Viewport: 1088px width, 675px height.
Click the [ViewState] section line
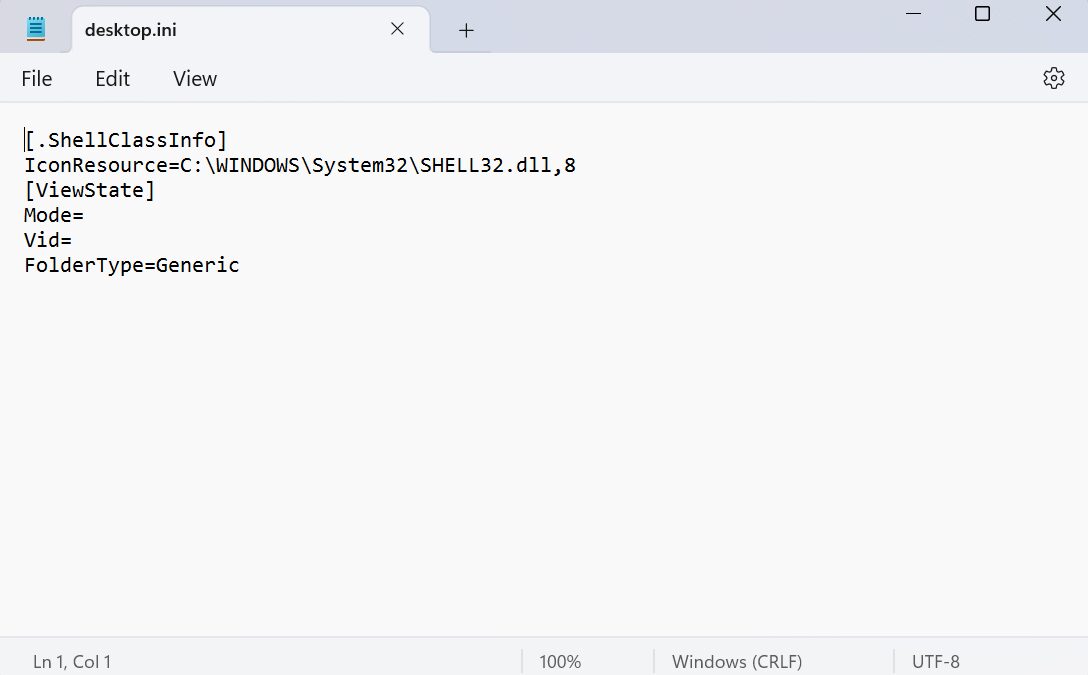[89, 190]
